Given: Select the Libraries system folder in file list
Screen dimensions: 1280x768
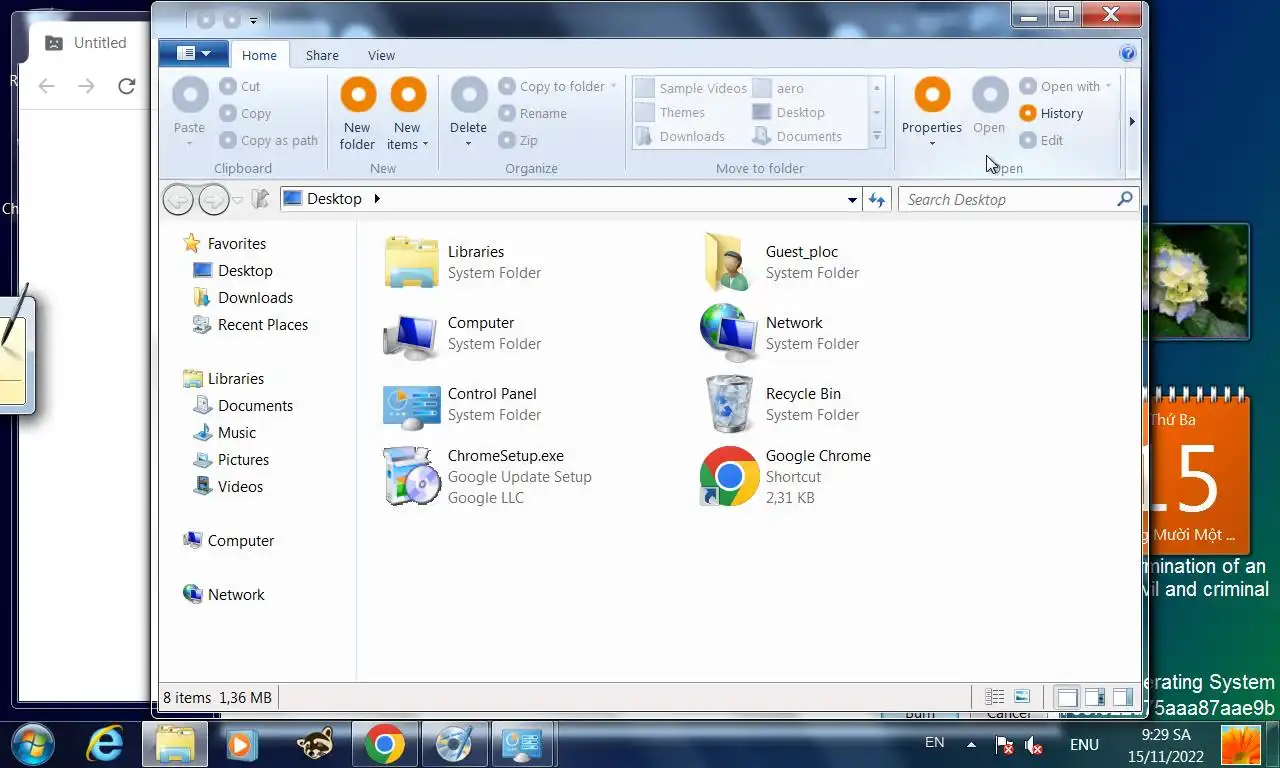Looking at the screenshot, I should click(462, 262).
